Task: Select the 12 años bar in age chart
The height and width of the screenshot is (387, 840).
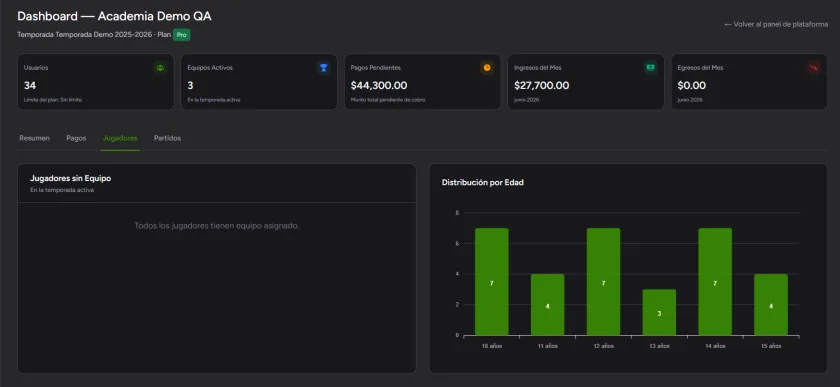Action: point(603,282)
